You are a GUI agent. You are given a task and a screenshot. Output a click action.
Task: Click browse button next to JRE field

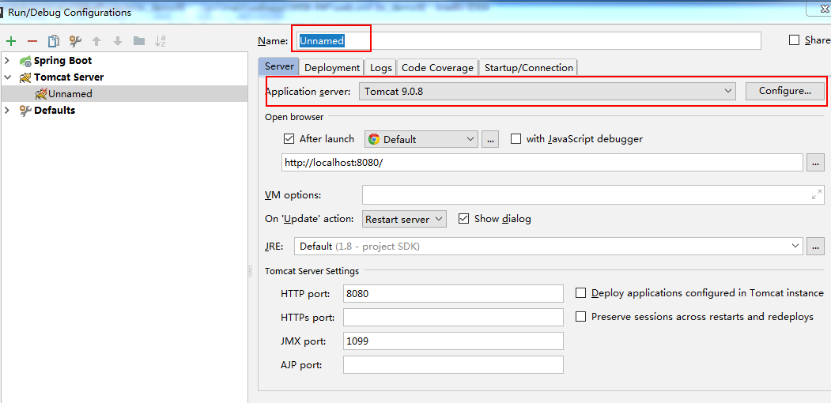[x=816, y=246]
